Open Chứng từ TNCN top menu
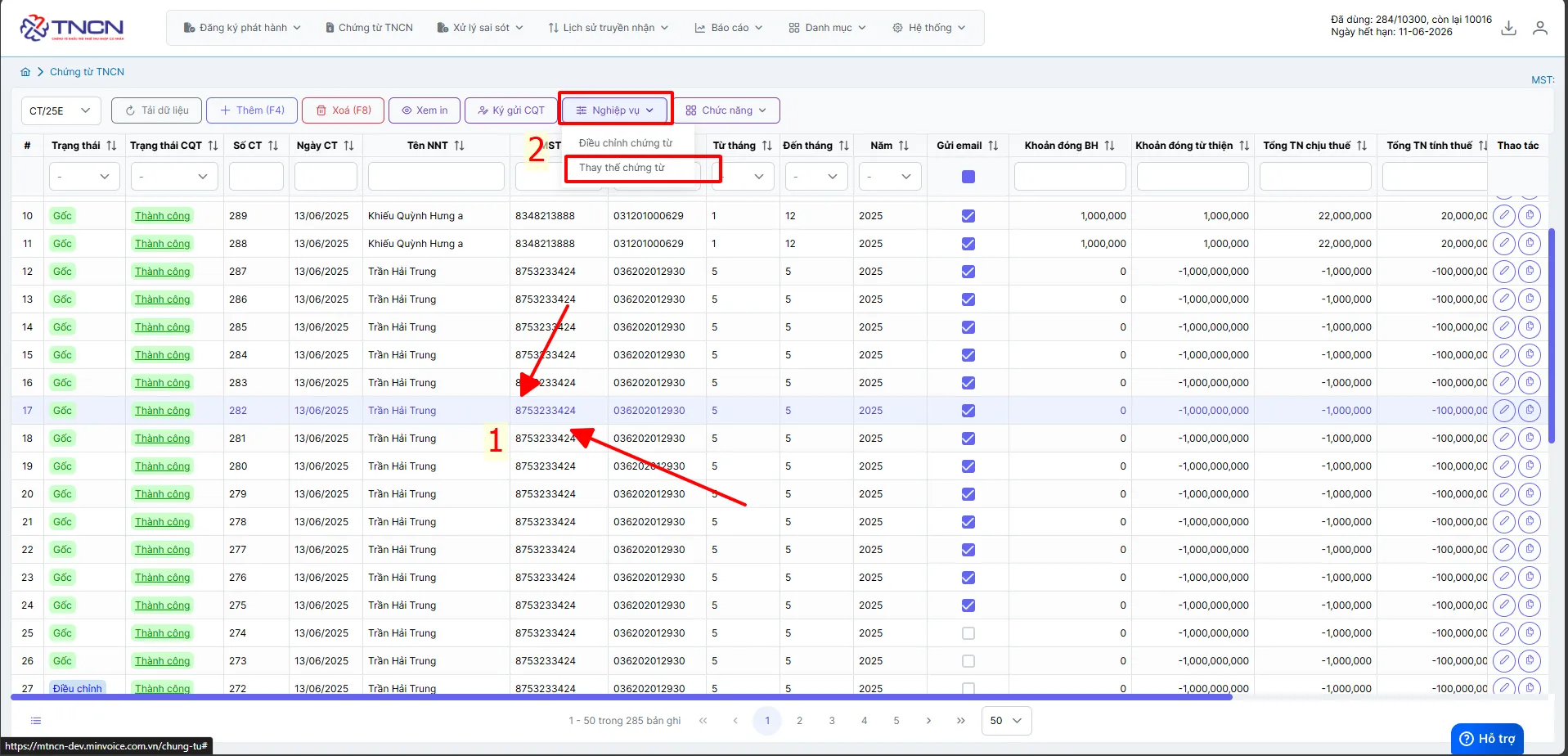The image size is (1568, 756). tap(370, 28)
